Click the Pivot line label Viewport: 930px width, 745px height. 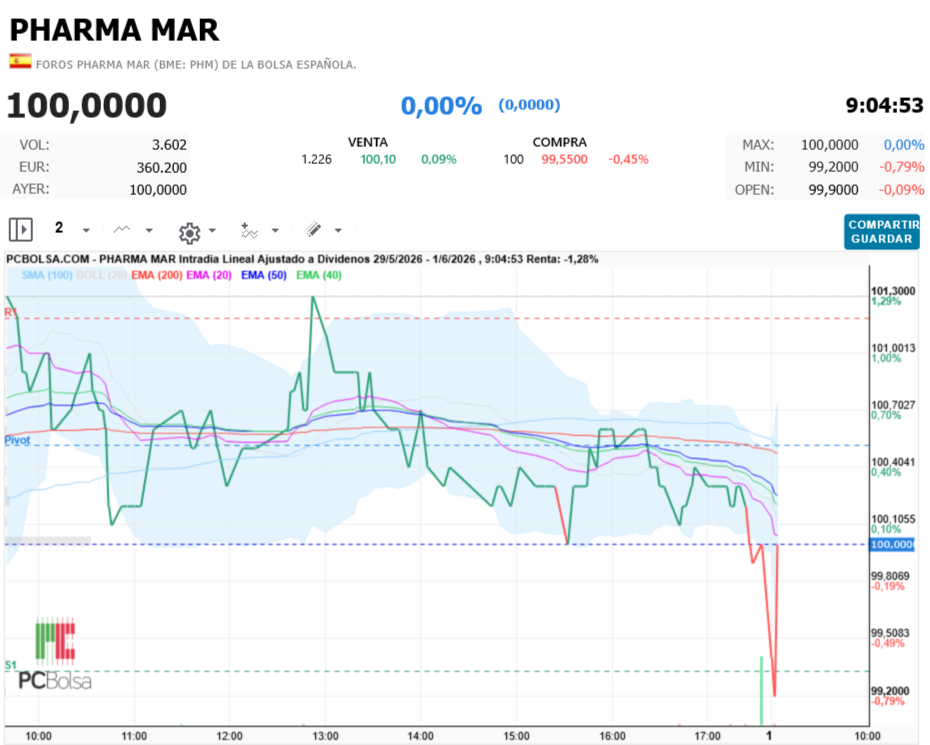point(17,440)
